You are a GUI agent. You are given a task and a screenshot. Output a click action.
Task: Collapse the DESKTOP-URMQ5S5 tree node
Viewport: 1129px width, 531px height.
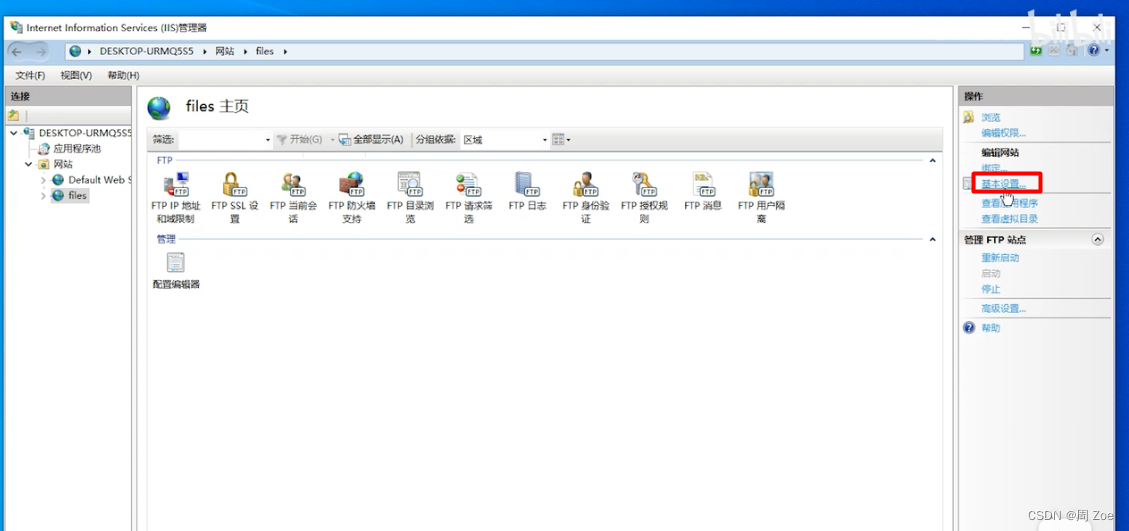click(x=14, y=133)
